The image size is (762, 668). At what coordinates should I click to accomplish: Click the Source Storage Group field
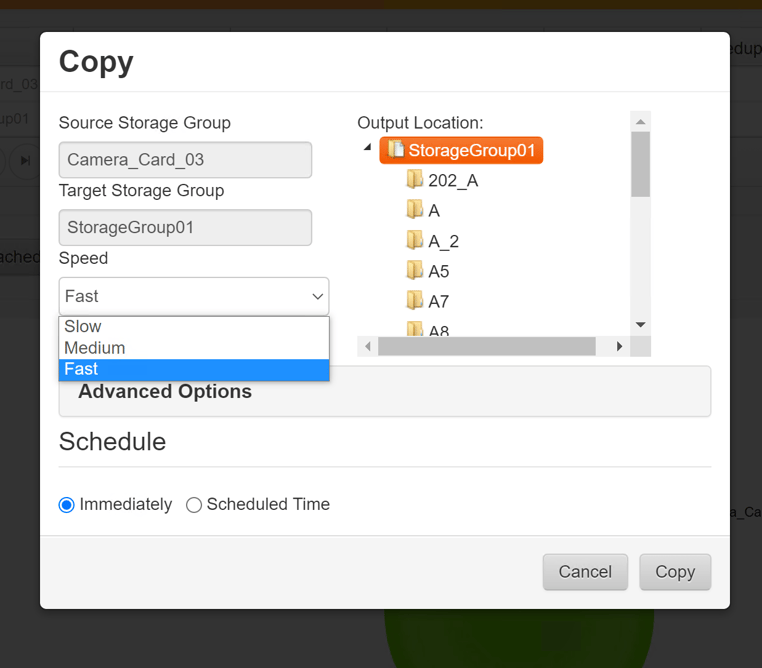coord(185,160)
